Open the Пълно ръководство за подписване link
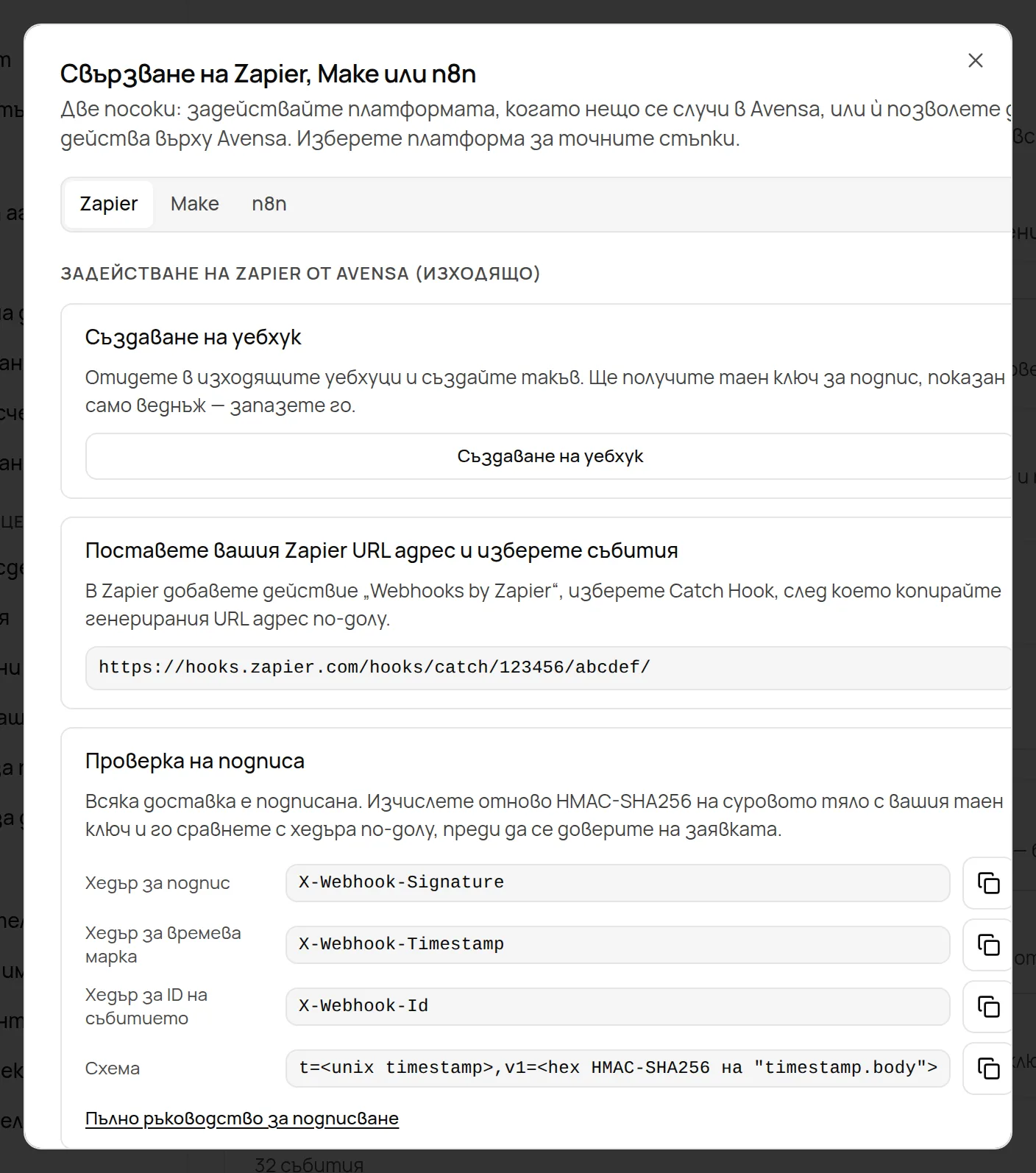This screenshot has width=1036, height=1173. pos(242,1119)
